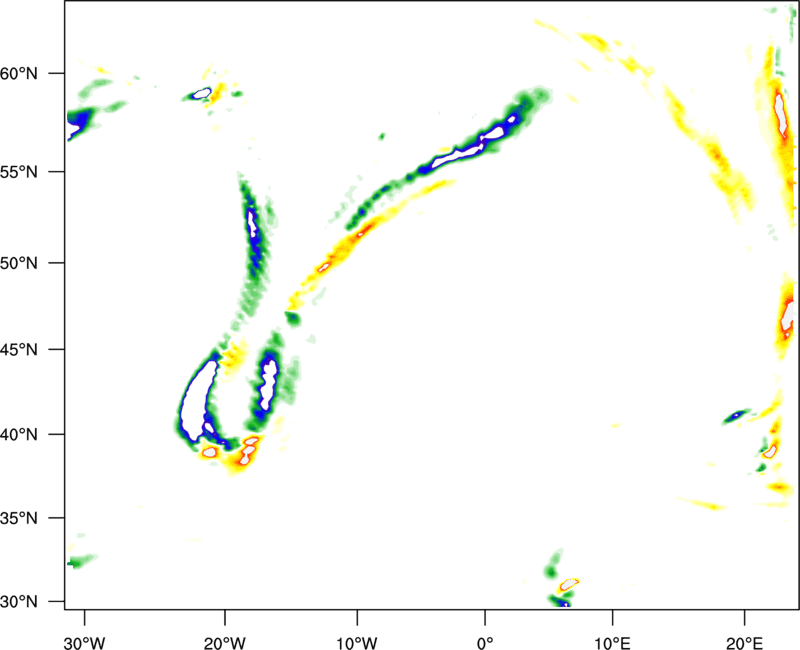Click the 0° longitude label

pyautogui.click(x=485, y=643)
